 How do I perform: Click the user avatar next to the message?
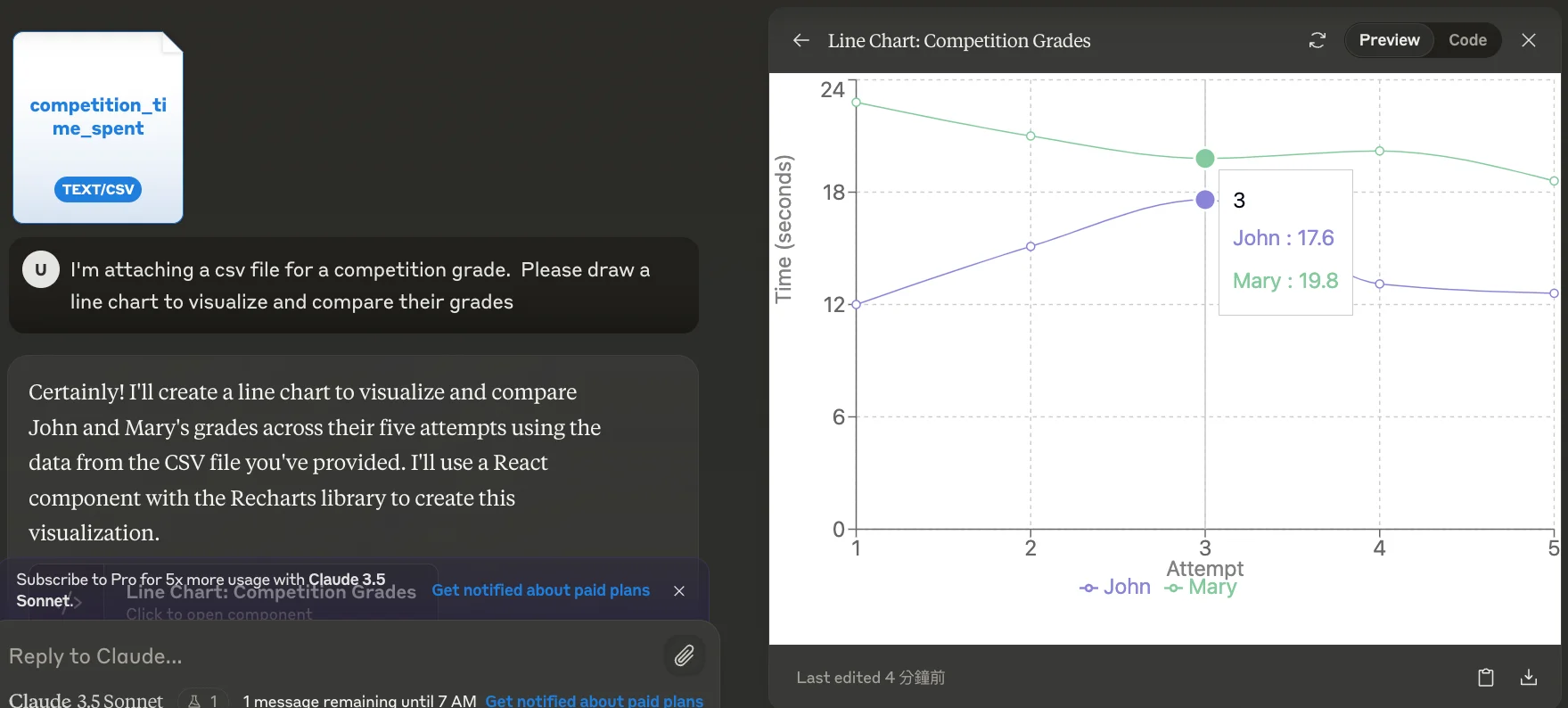[x=40, y=268]
